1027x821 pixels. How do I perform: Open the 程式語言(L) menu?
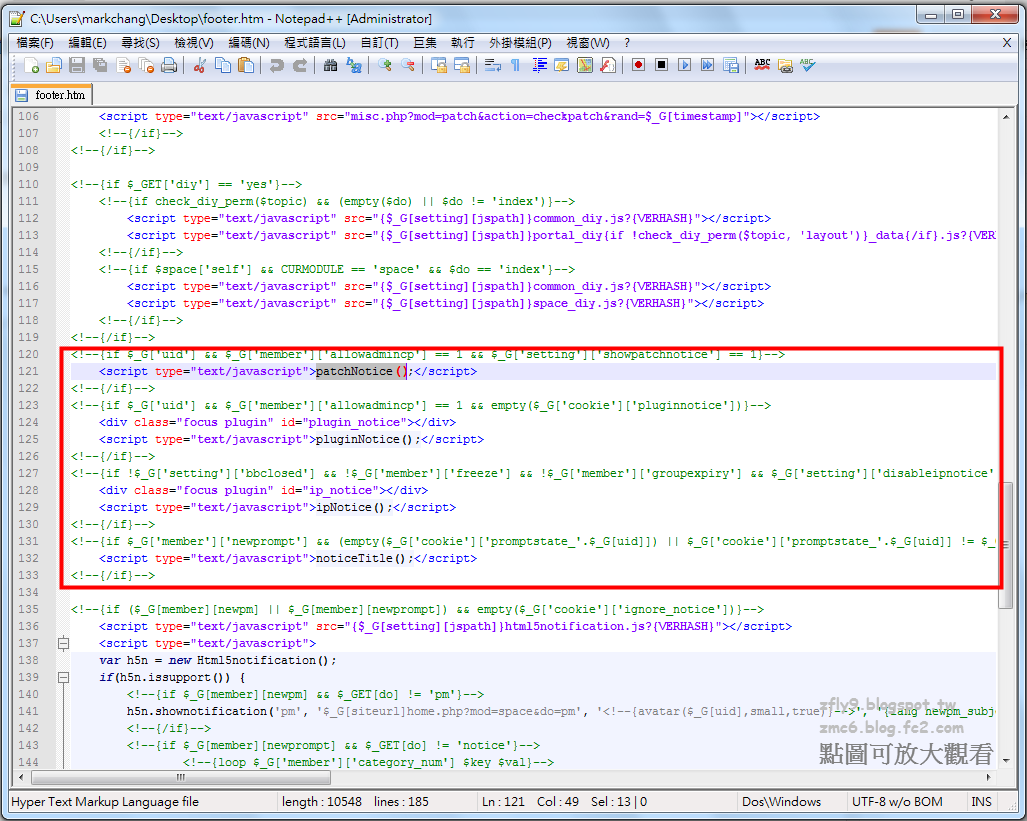pos(314,43)
